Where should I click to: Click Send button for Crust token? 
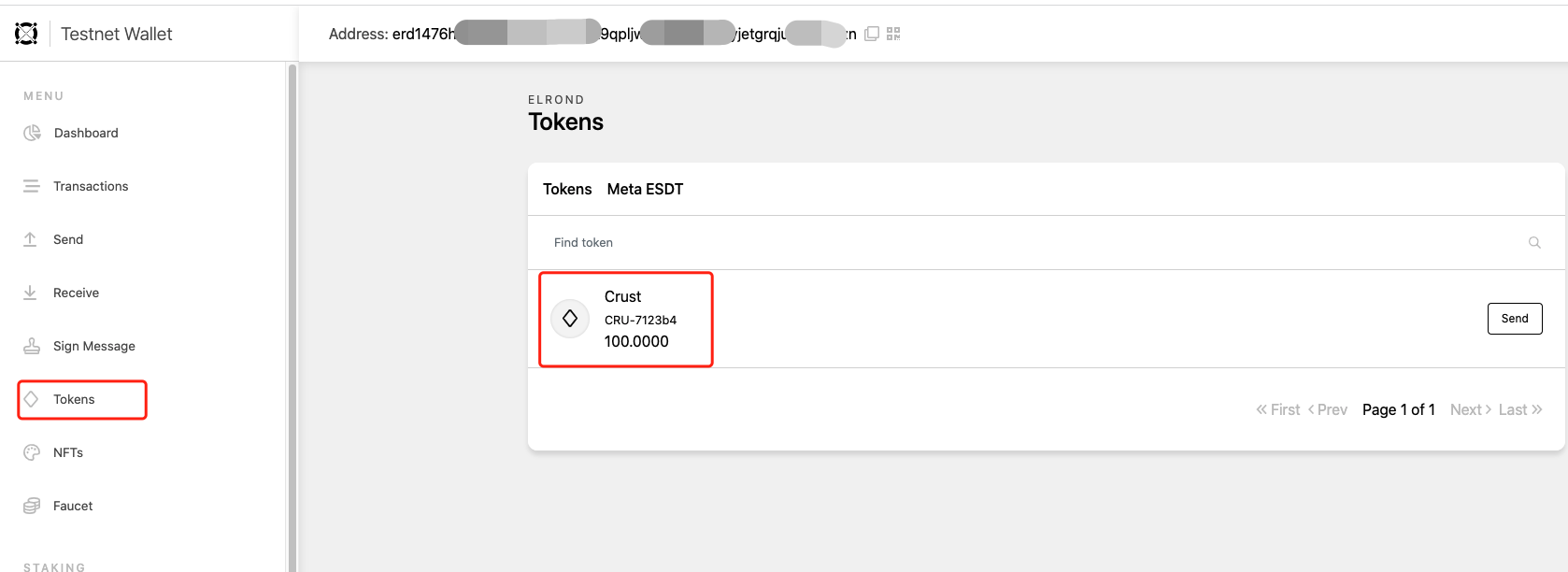[1515, 319]
